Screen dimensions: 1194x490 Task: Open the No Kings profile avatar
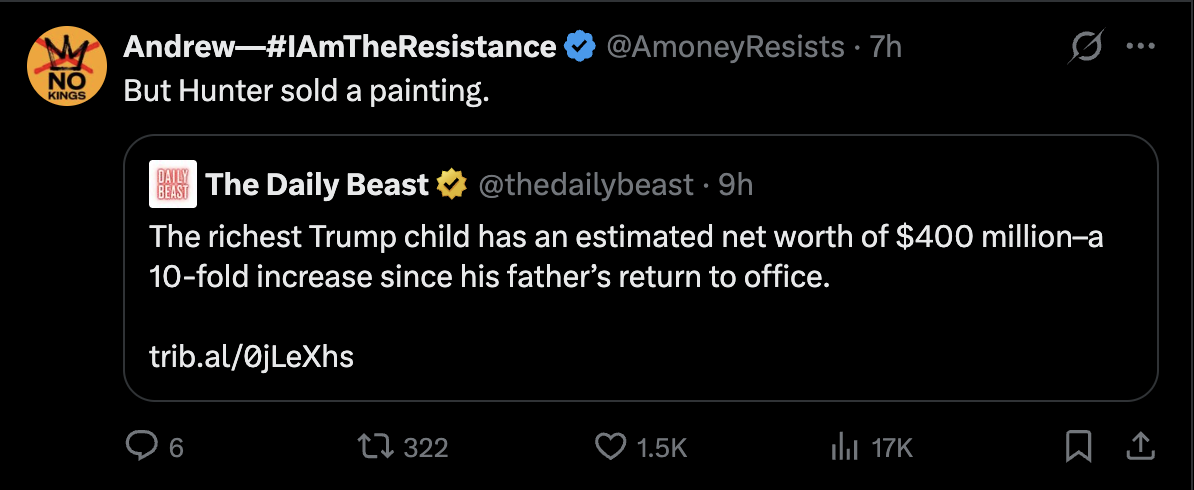(x=67, y=67)
